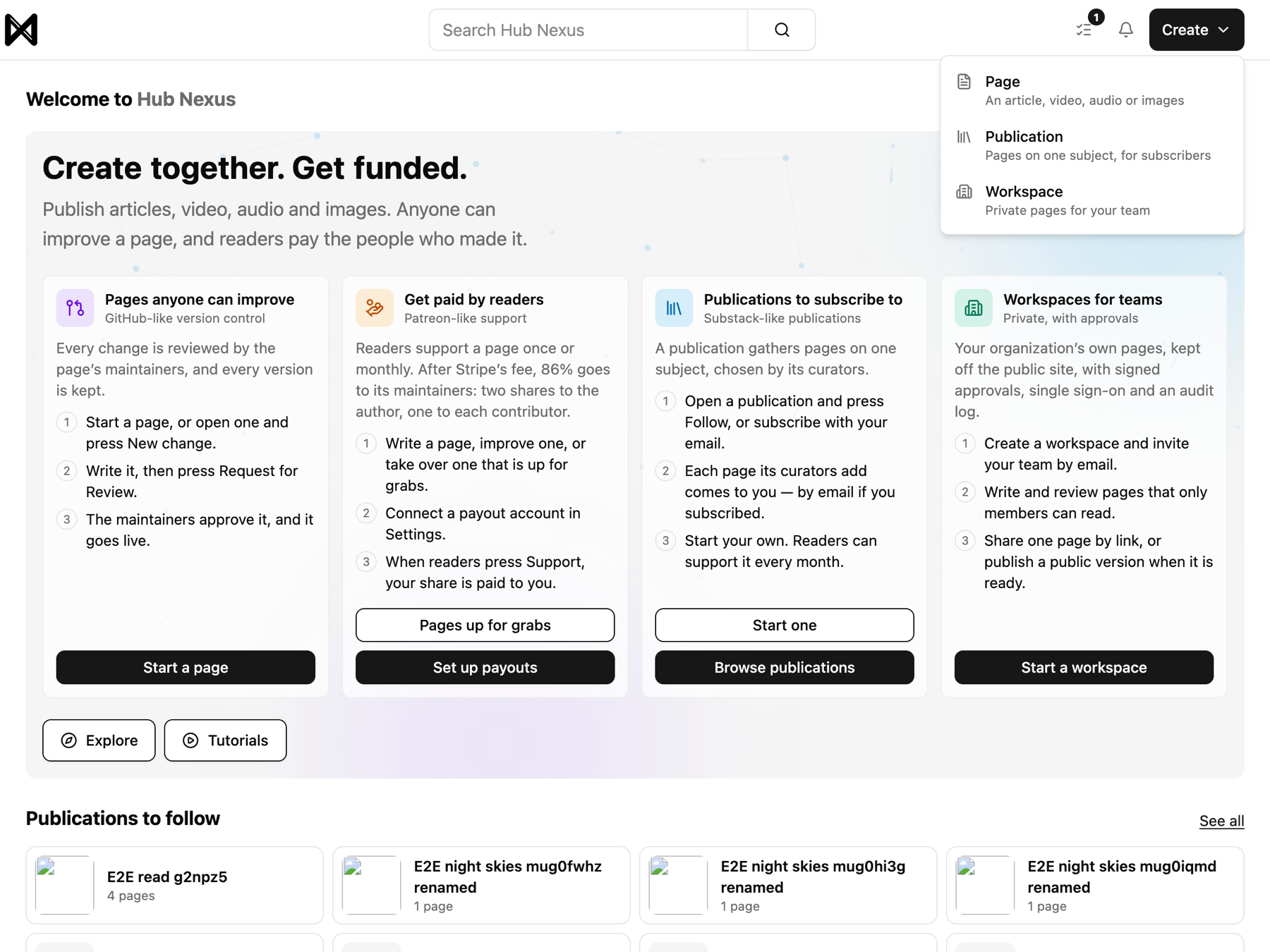Image resolution: width=1270 pixels, height=952 pixels.
Task: Click the play icon on the Tutorials button
Action: (x=190, y=740)
